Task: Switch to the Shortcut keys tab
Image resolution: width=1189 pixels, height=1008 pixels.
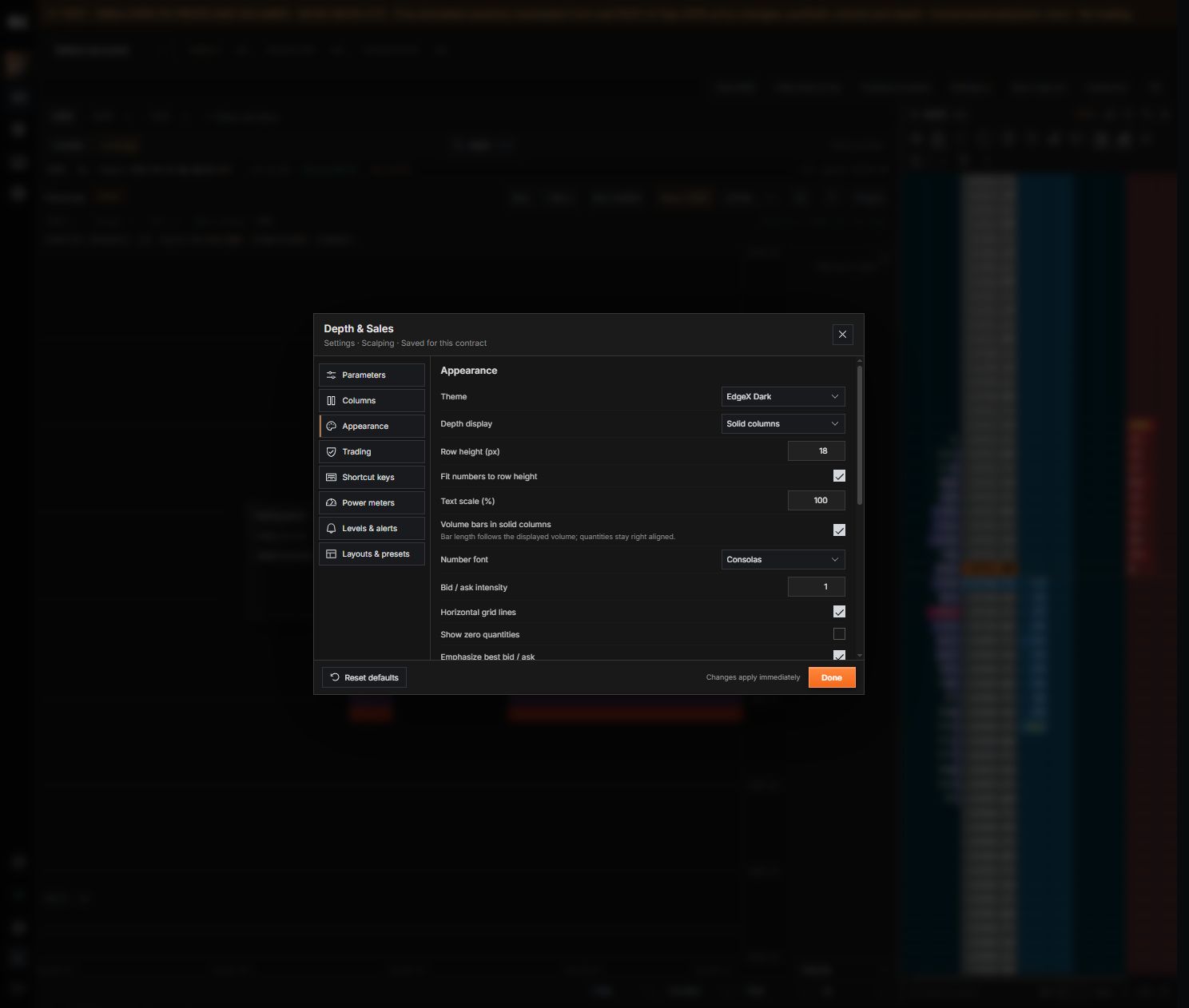Action: (372, 478)
